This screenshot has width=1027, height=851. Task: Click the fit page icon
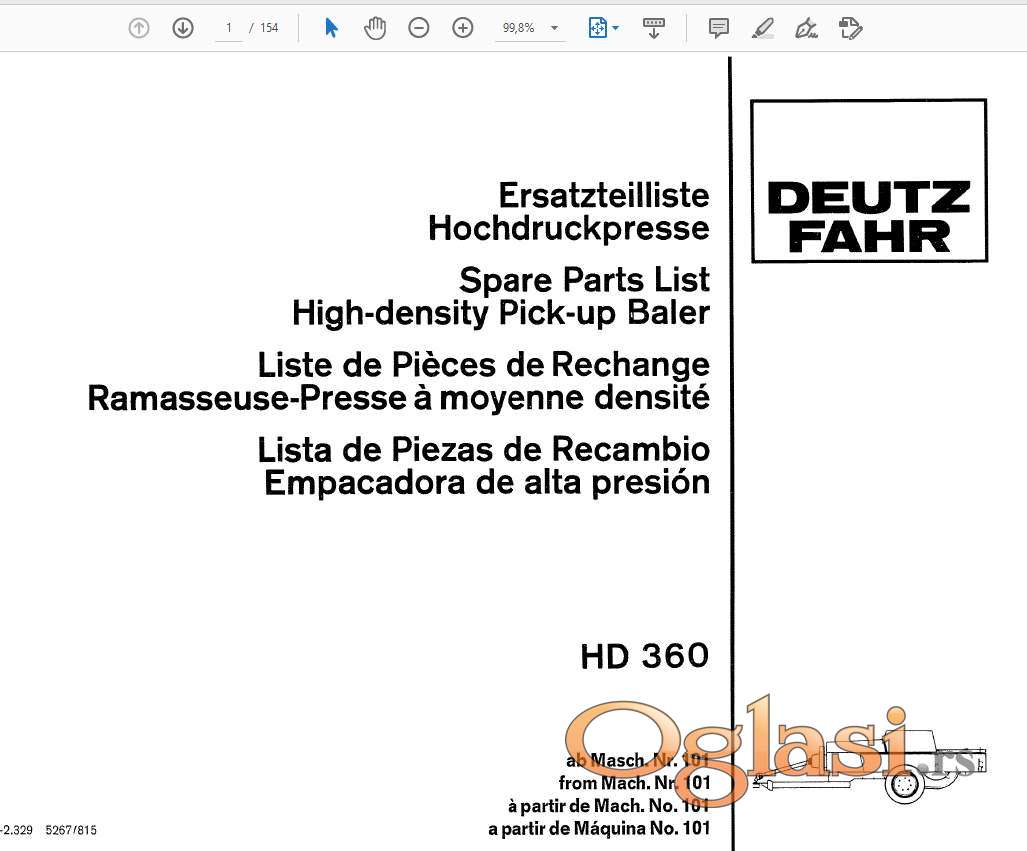[x=597, y=28]
